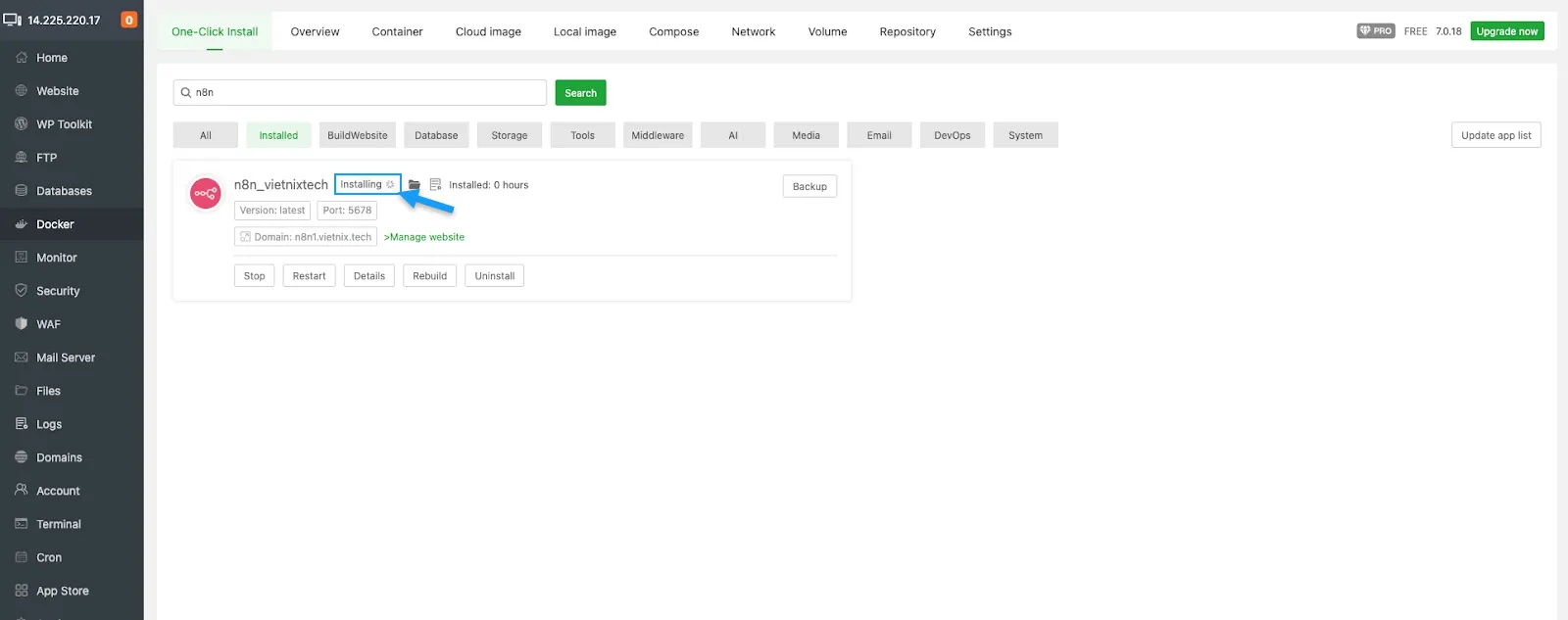Click the Manage website link
1568x620 pixels.
(424, 237)
